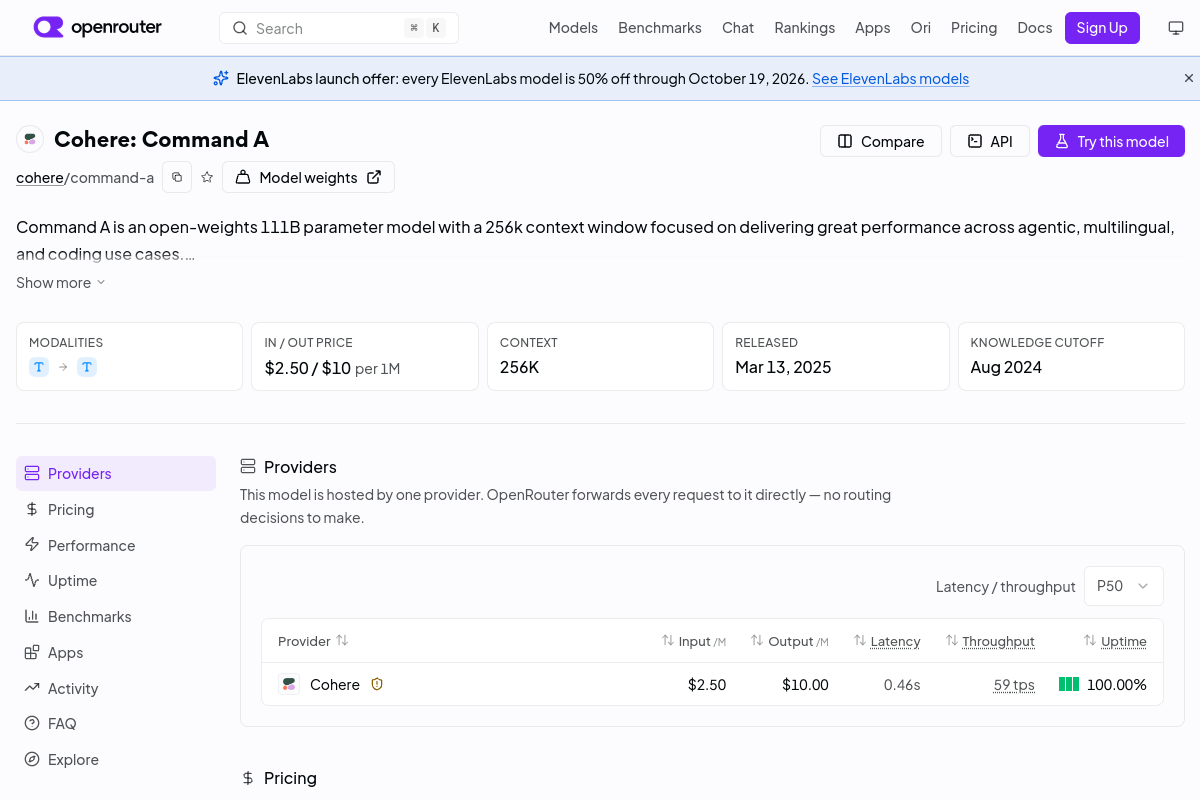This screenshot has width=1200, height=800.
Task: Select the Providers sidebar tab
Action: pos(116,474)
